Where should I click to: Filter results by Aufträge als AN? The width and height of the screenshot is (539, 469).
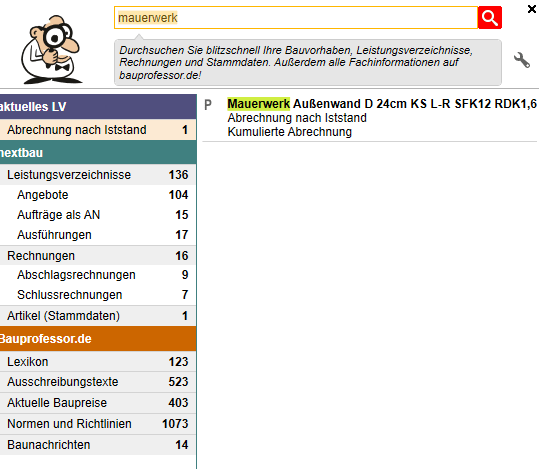point(98,215)
